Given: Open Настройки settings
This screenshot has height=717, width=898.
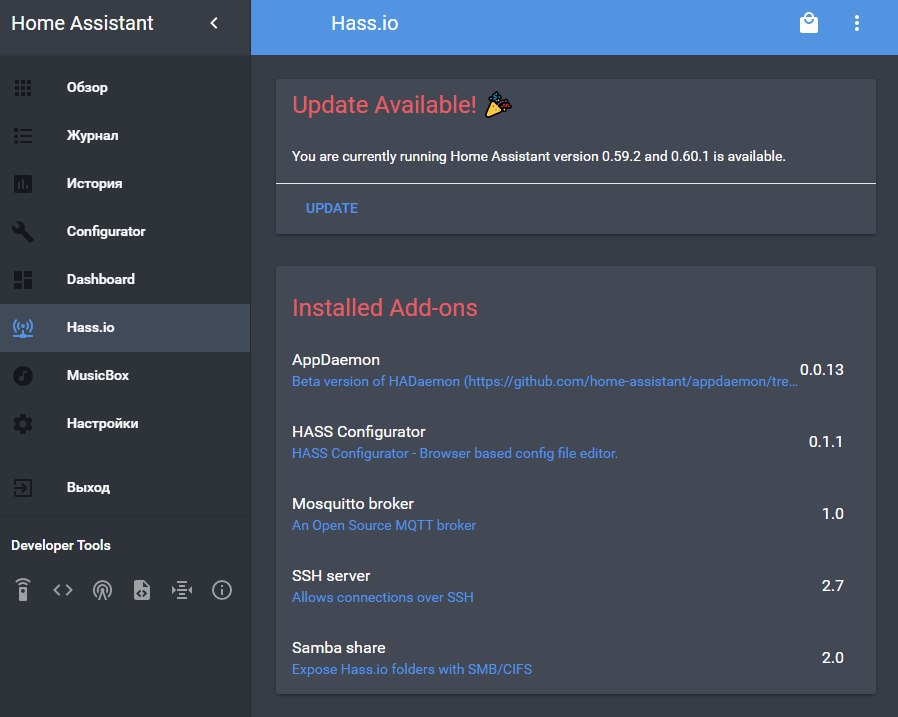Looking at the screenshot, I should (x=125, y=424).
